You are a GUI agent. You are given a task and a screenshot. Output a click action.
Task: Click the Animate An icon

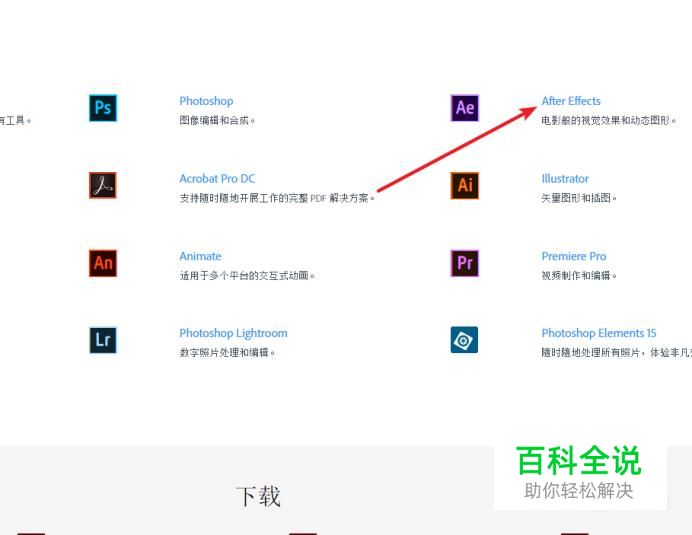103,263
